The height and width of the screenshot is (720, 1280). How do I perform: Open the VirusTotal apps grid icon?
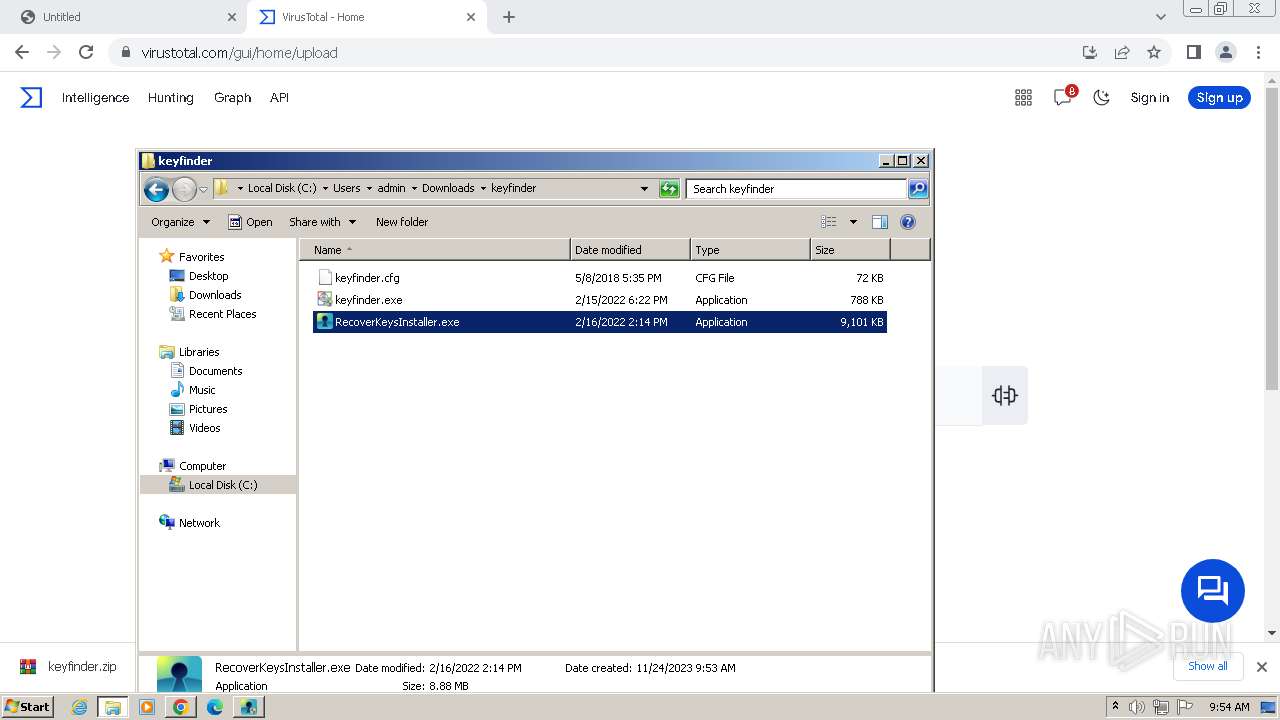[1023, 97]
